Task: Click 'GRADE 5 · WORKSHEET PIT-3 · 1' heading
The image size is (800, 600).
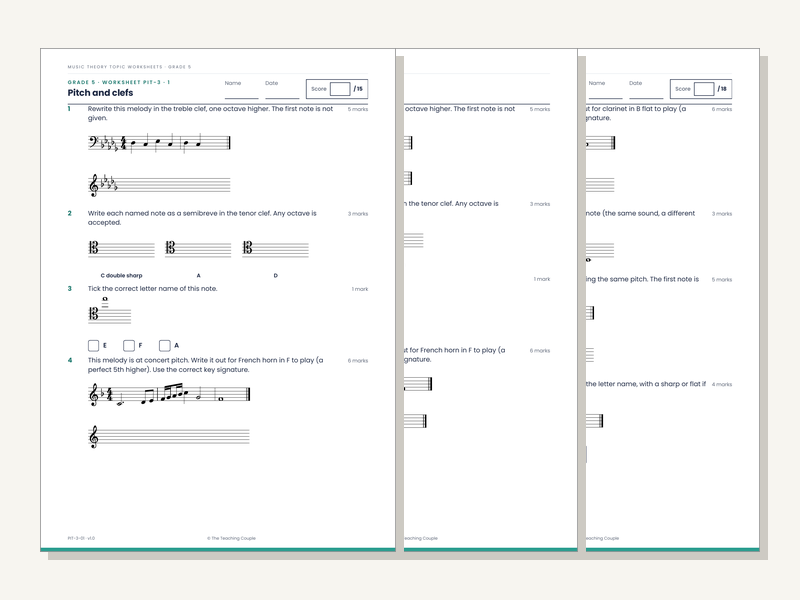Action: pos(119,82)
